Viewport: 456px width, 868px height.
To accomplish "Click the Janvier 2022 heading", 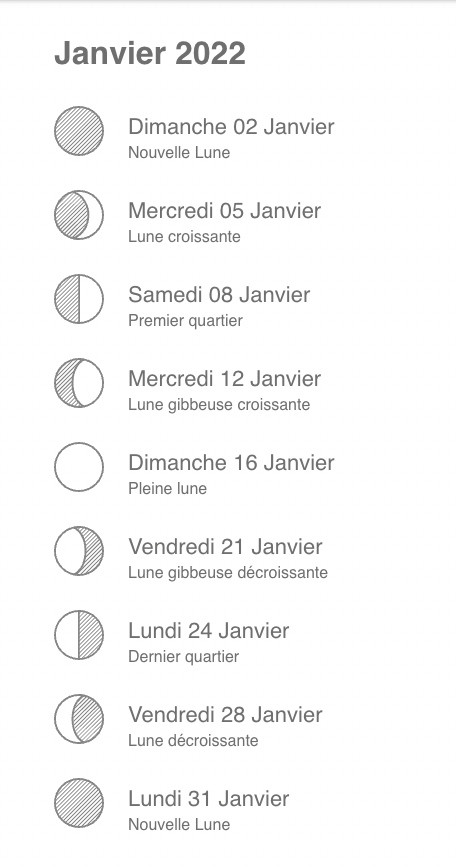I will point(150,54).
